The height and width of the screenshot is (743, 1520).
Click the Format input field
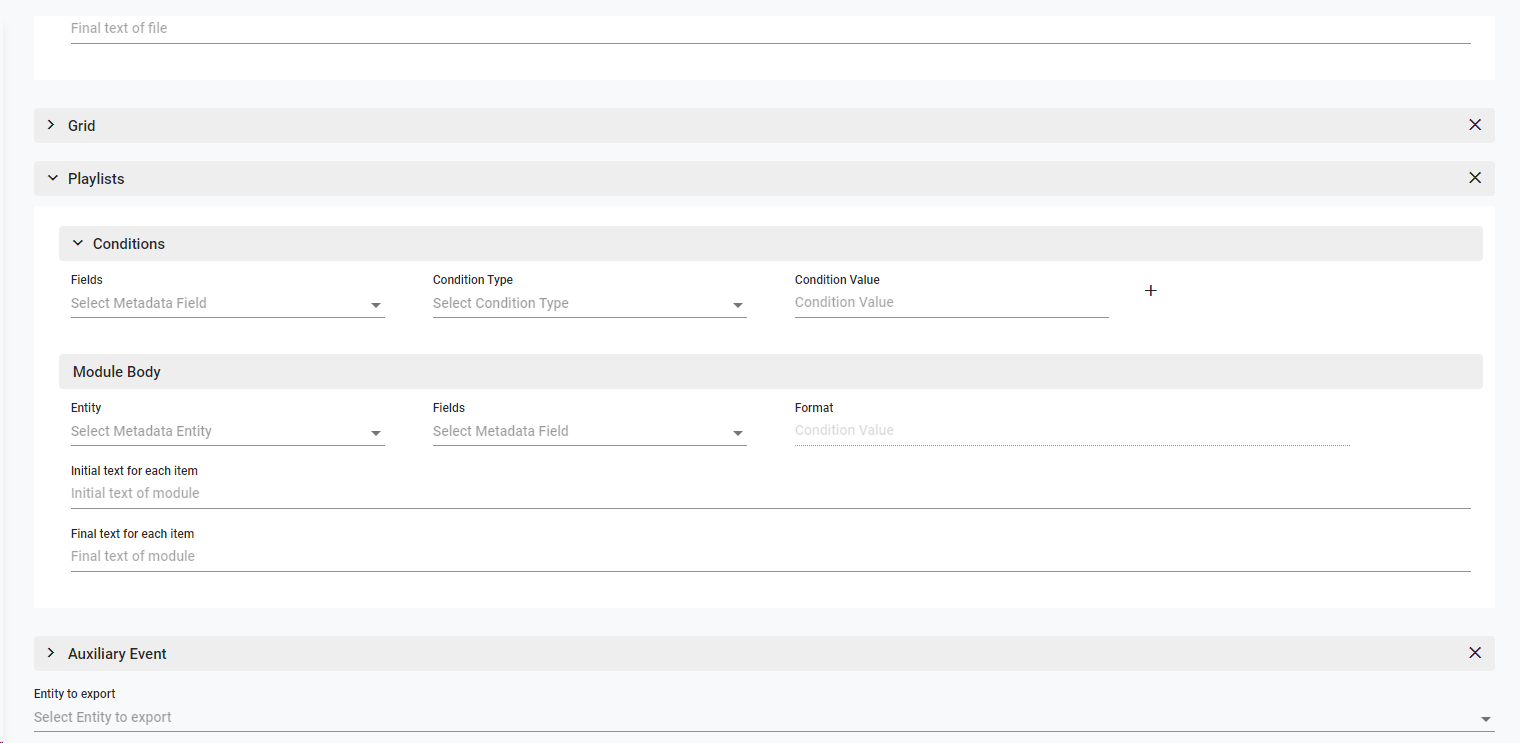[1072, 431]
